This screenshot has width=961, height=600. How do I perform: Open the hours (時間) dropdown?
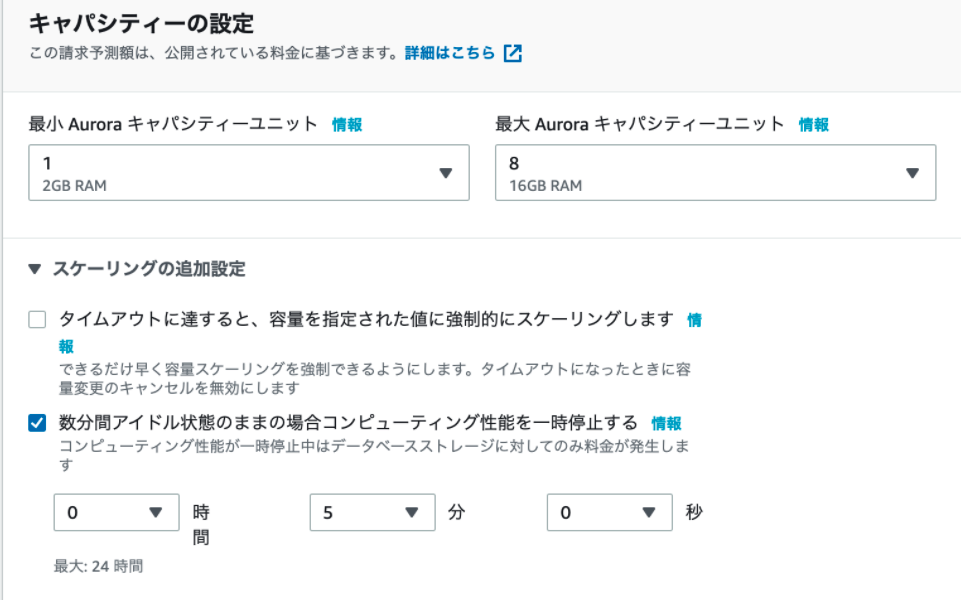(x=115, y=512)
